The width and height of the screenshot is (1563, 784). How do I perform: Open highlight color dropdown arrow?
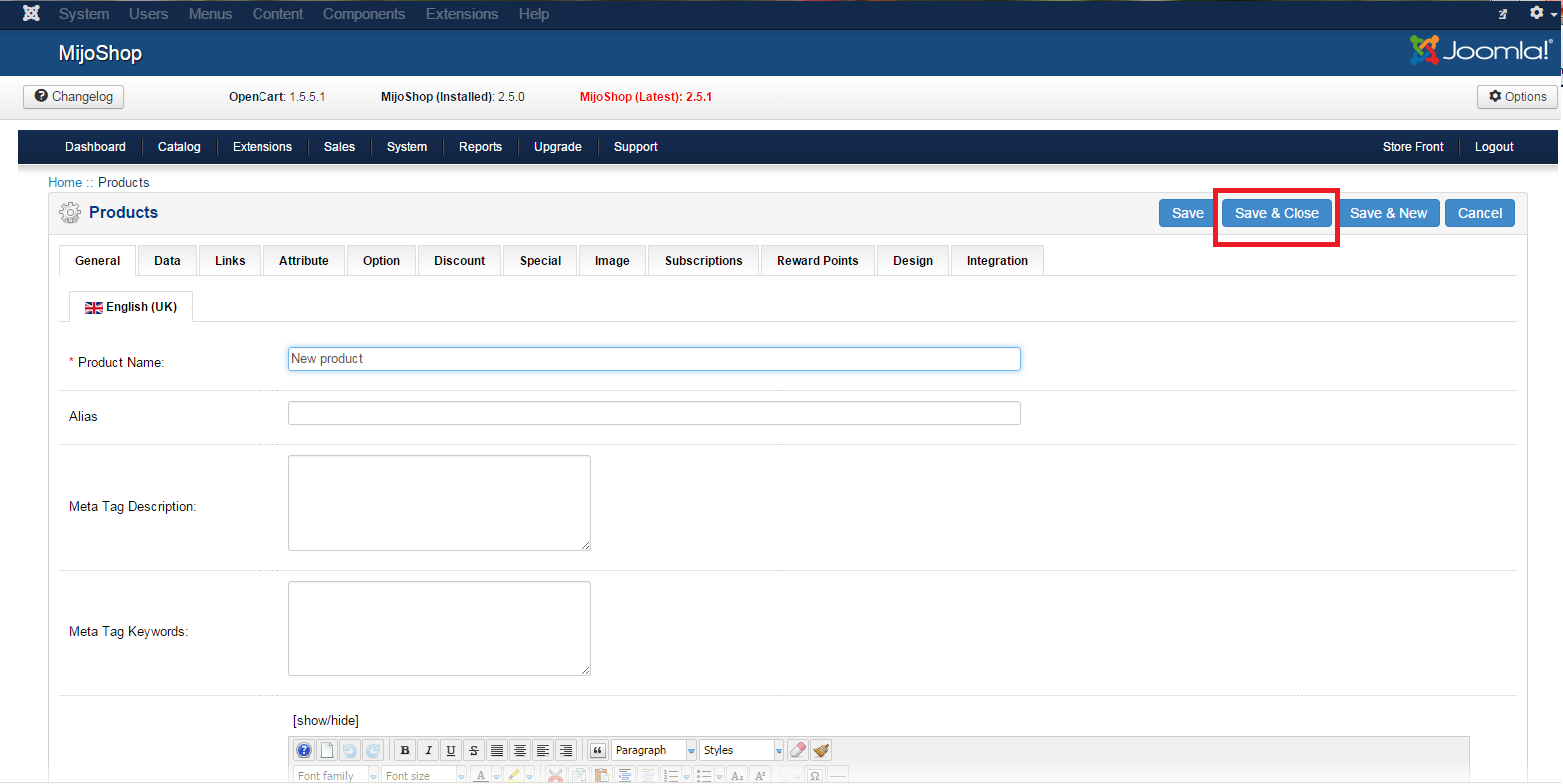point(530,775)
